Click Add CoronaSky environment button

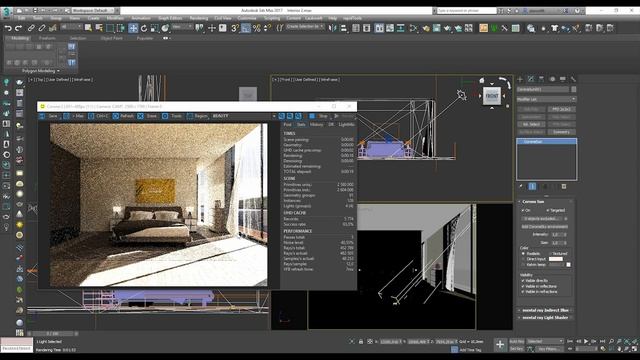coord(544,227)
